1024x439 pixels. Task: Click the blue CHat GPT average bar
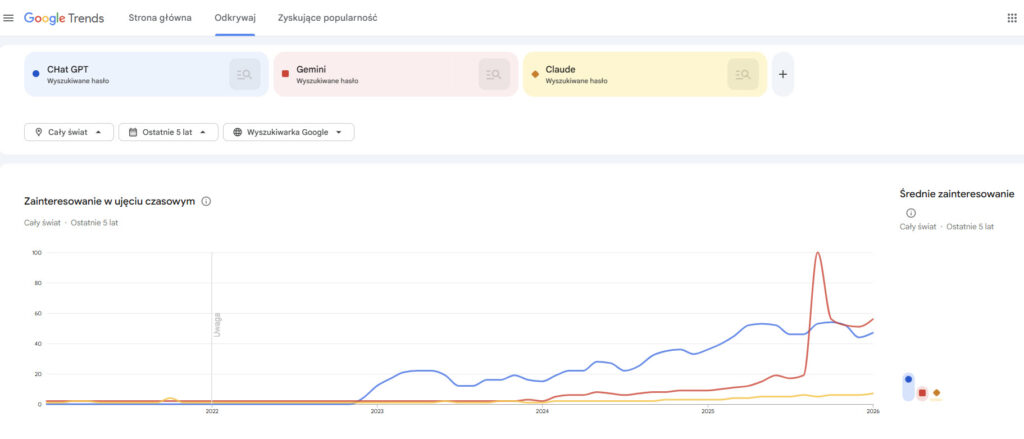[908, 387]
